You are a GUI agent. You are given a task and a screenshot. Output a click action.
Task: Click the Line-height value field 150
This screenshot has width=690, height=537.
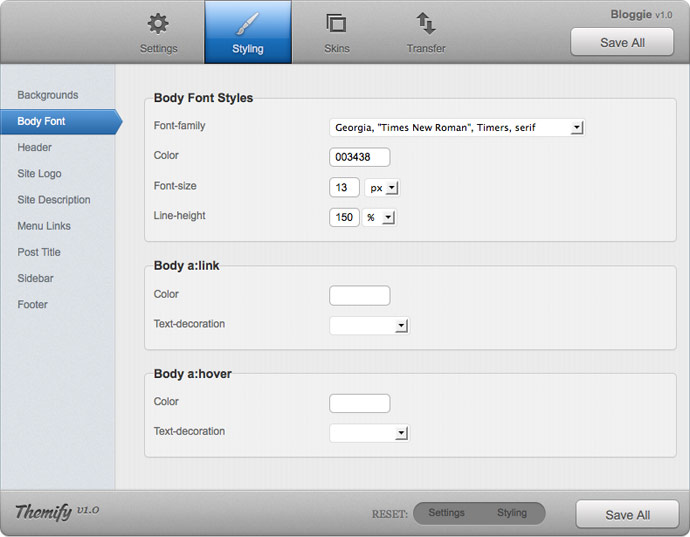(x=344, y=217)
